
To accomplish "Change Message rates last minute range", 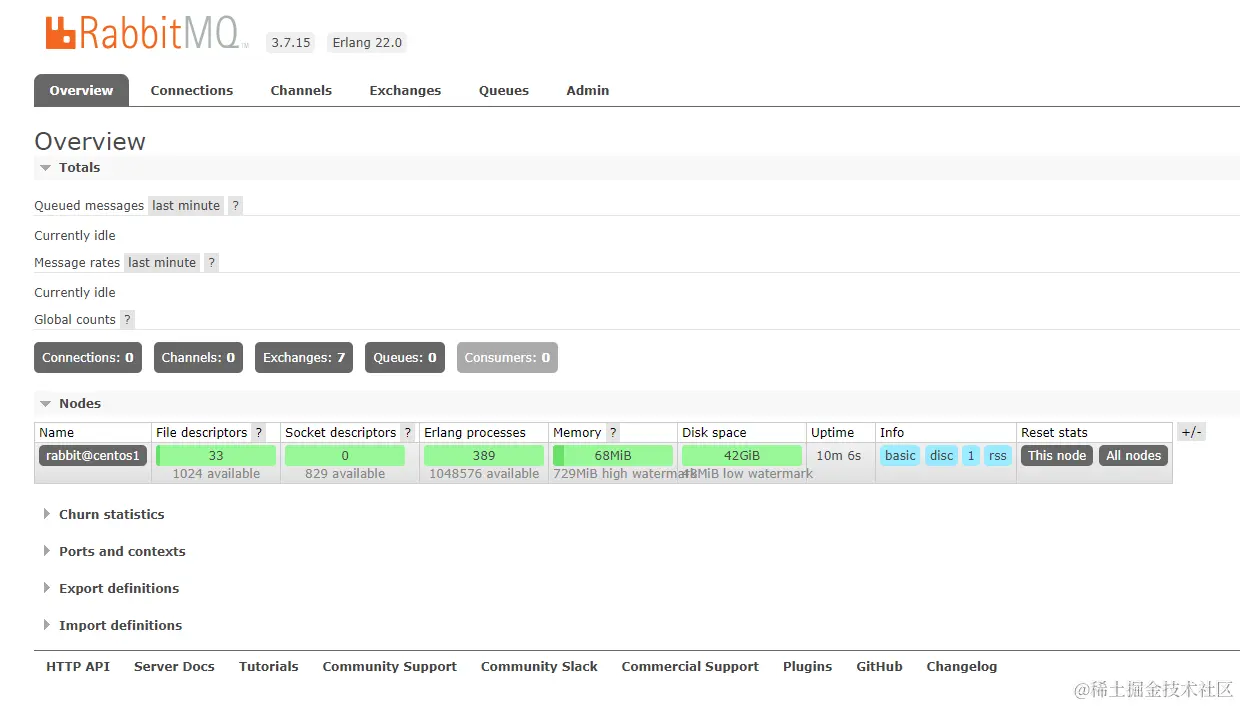I will tap(162, 263).
